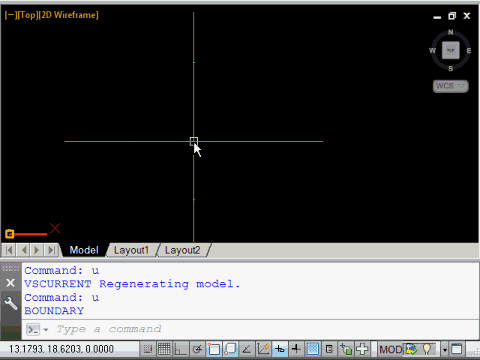The height and width of the screenshot is (360, 480).
Task: Click the lightbulb Isolate Objects icon
Action: coord(427,349)
